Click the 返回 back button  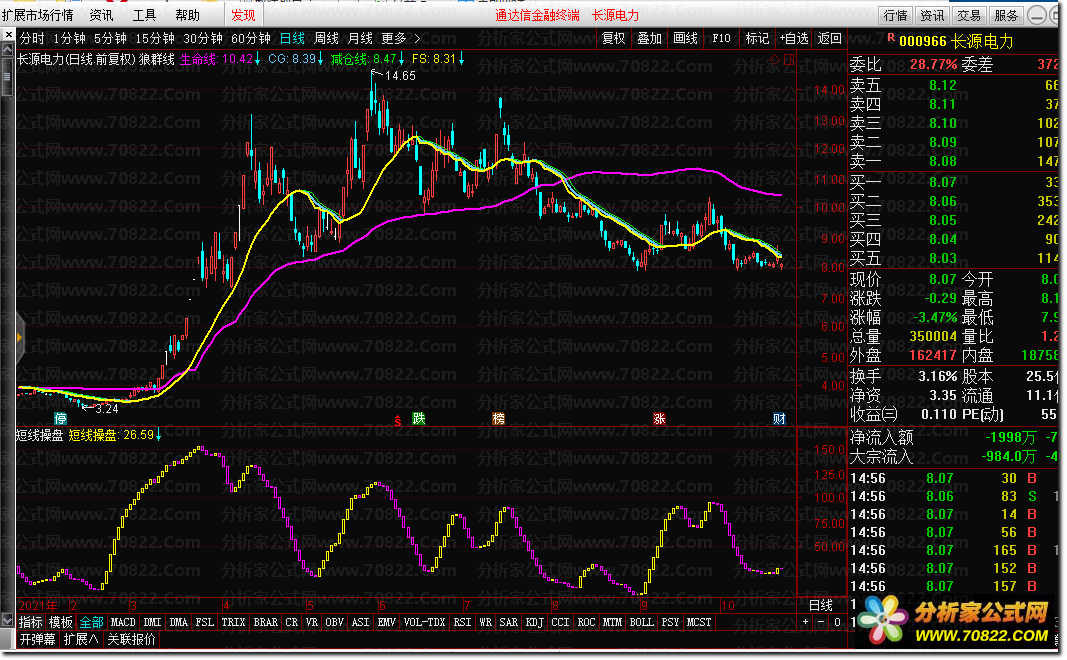pos(830,38)
